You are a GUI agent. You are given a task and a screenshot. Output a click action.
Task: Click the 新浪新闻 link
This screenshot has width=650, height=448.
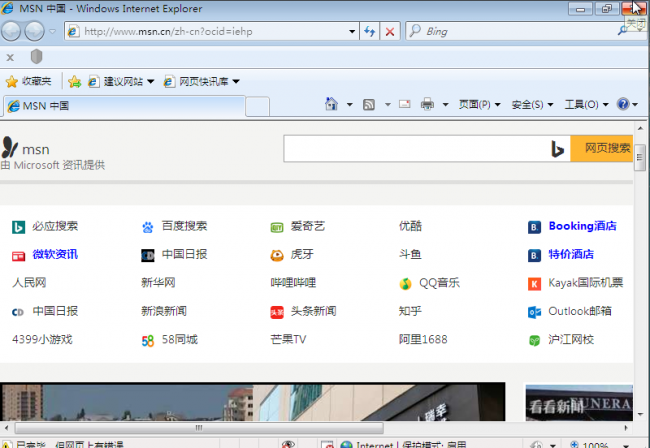tap(164, 311)
